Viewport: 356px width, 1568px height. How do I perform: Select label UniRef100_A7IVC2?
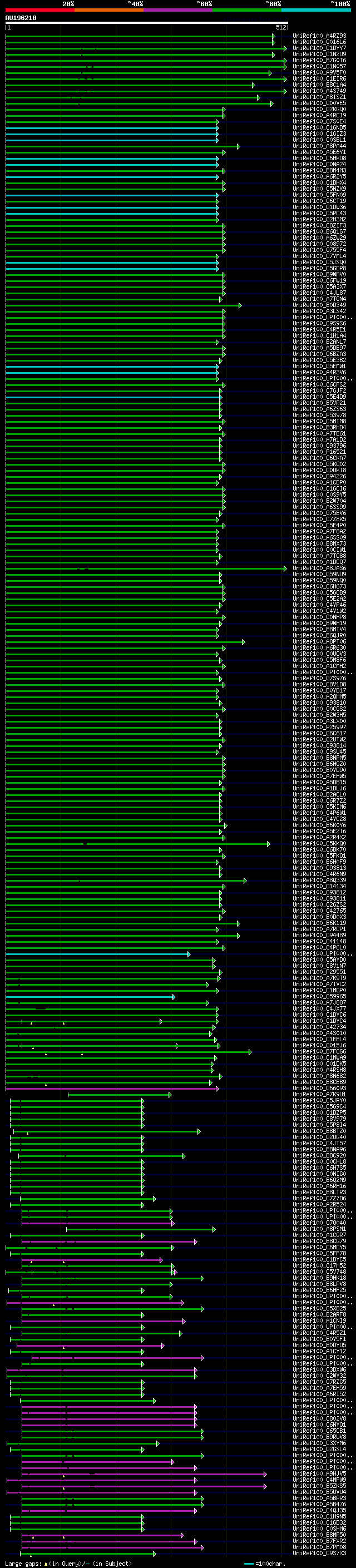tap(319, 985)
